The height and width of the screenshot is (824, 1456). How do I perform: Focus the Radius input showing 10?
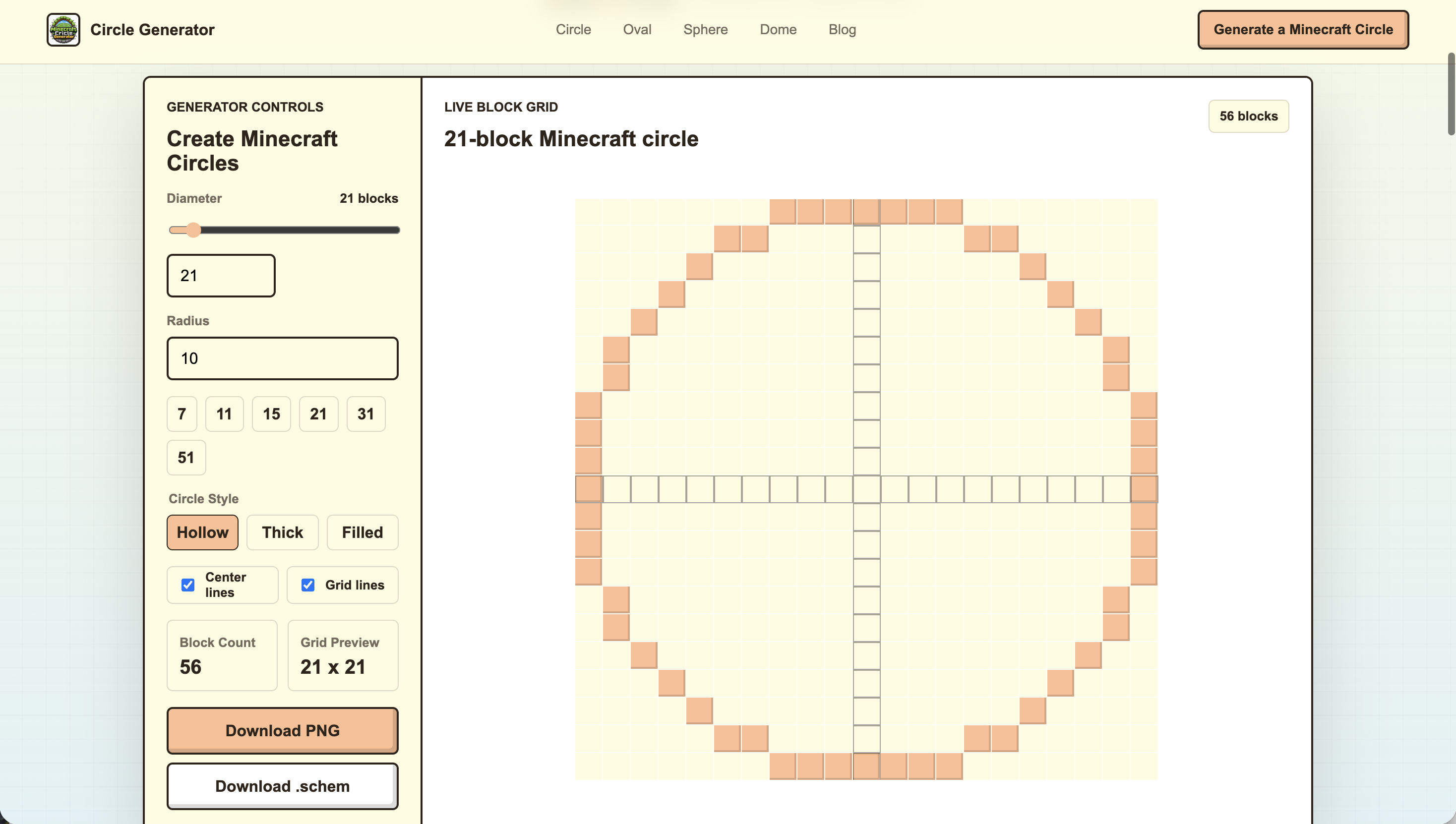tap(282, 358)
